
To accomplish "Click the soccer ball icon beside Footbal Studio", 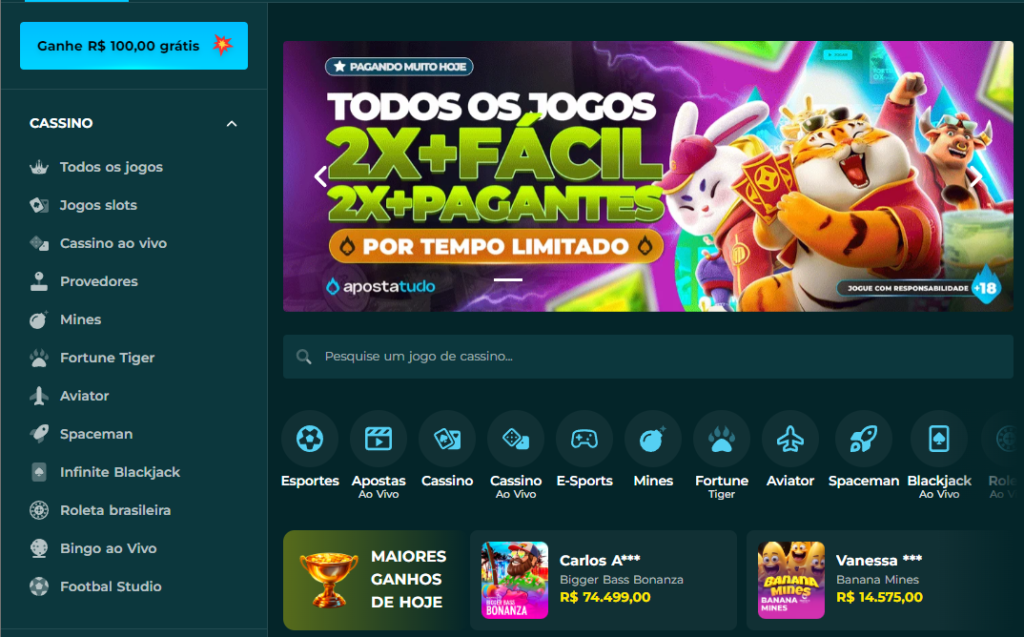I will pyautogui.click(x=39, y=586).
